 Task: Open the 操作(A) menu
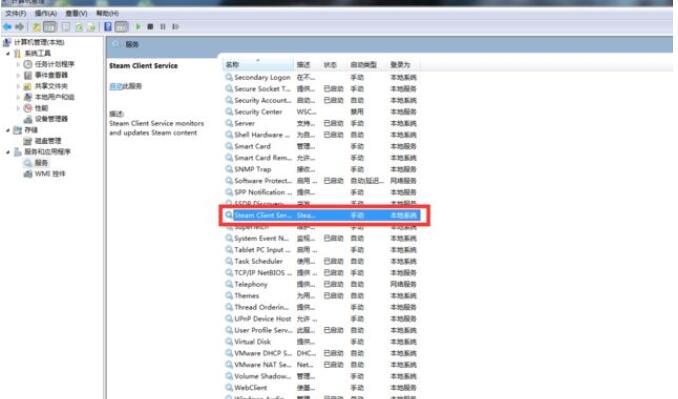coord(46,13)
